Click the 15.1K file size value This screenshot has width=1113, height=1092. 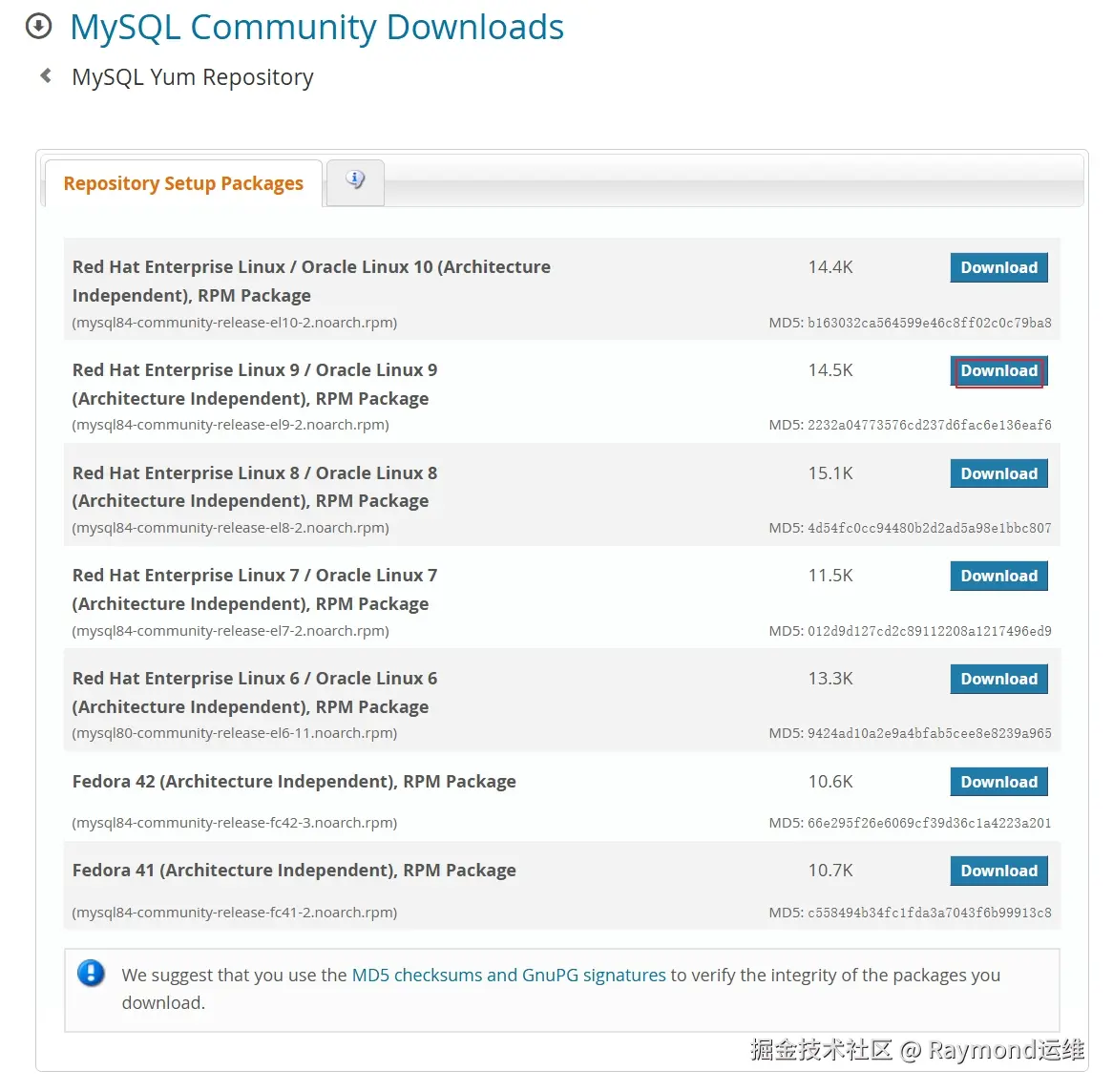(830, 472)
